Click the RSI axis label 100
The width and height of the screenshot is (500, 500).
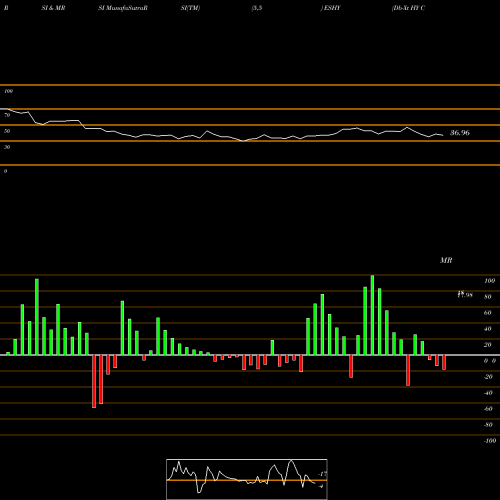click(x=8, y=91)
